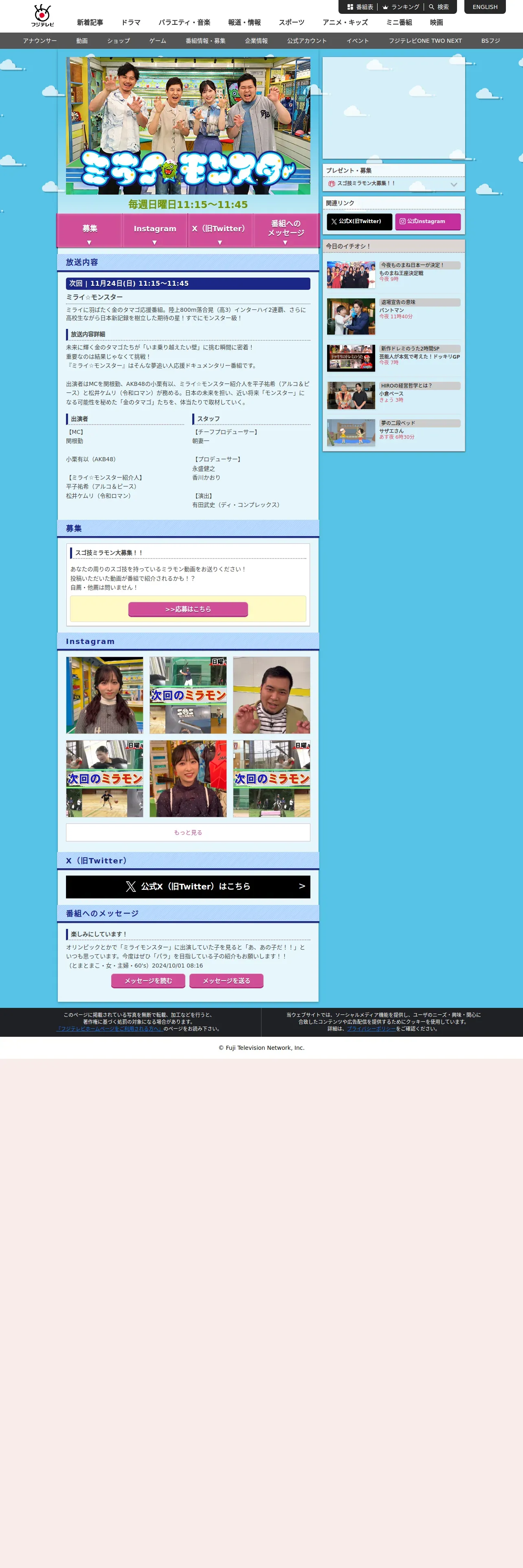Open 番組情報・募集 in sub navigation
Viewport: 523px width, 1568px height.
206,41
